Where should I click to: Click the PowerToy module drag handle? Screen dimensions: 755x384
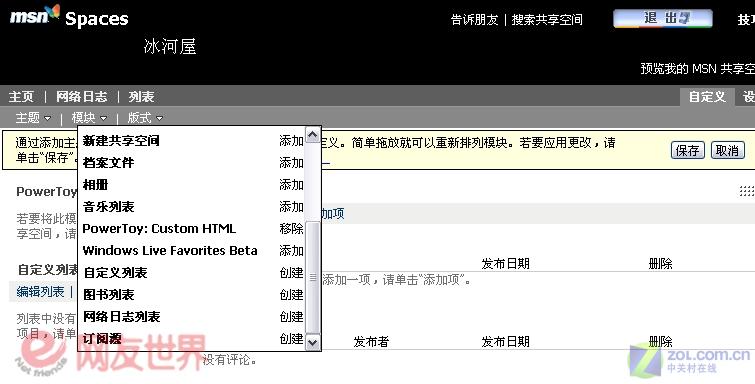pyautogui.click(x=747, y=191)
